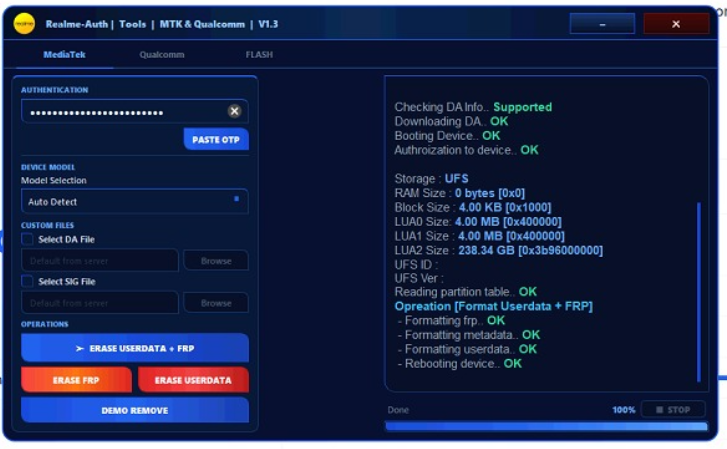Click the log panel vertical scrollbar

699,292
